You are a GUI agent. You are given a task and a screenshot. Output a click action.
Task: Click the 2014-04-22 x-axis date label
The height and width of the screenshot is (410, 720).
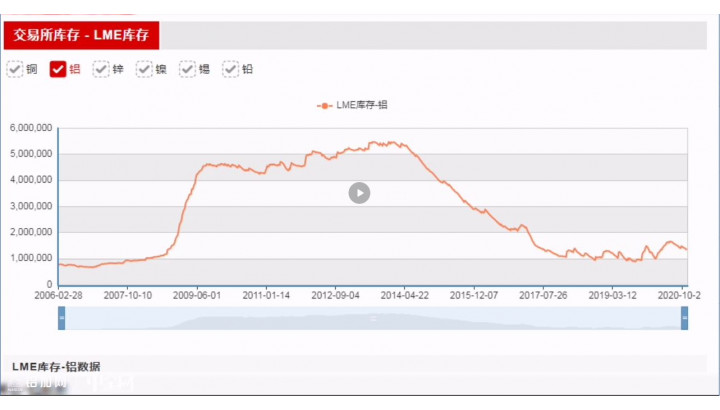(405, 295)
